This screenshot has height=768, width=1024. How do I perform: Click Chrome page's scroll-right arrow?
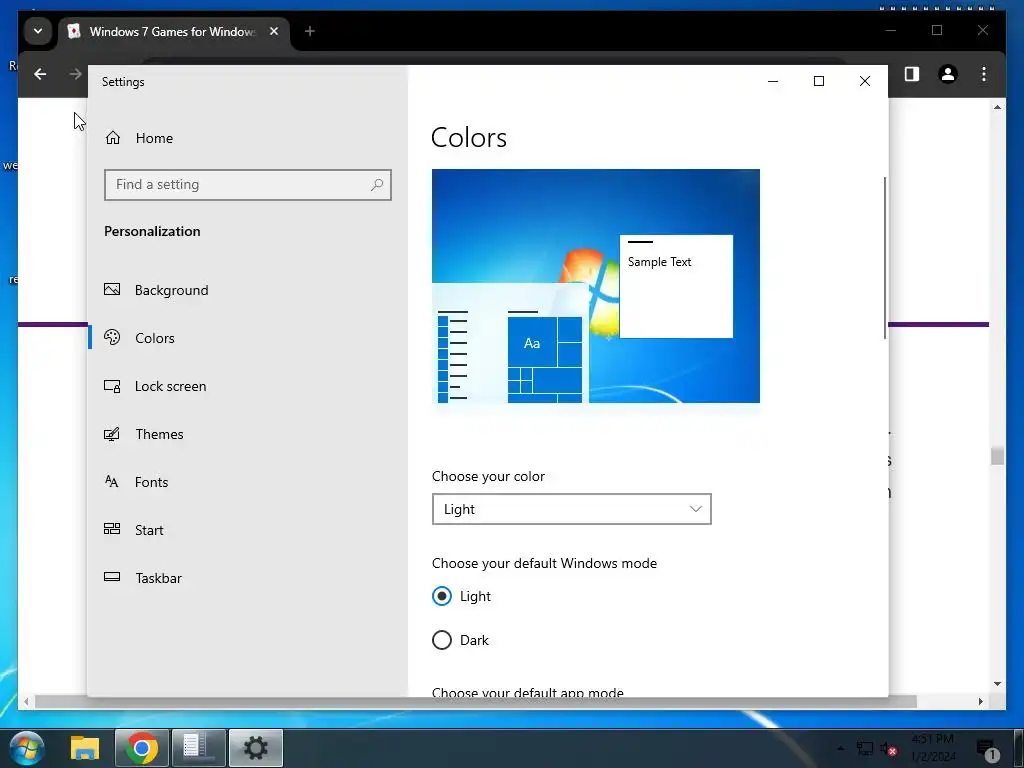[980, 701]
